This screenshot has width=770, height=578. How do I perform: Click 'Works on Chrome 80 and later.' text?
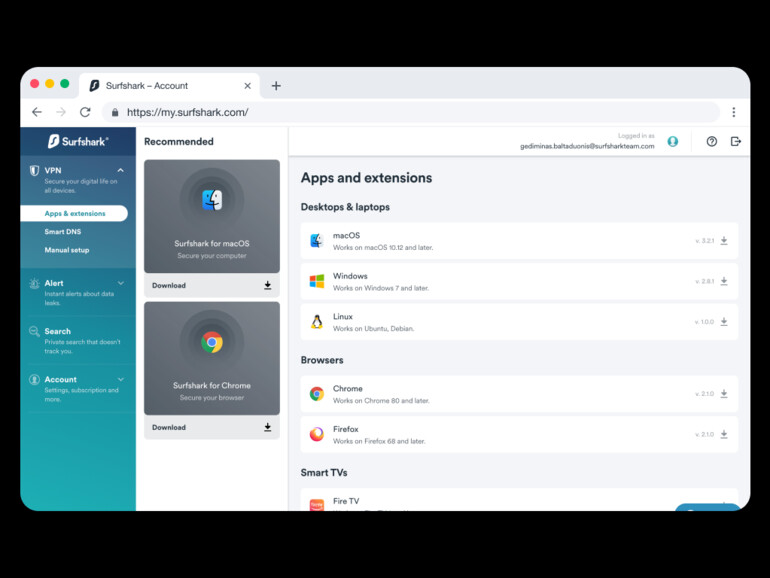(x=381, y=401)
